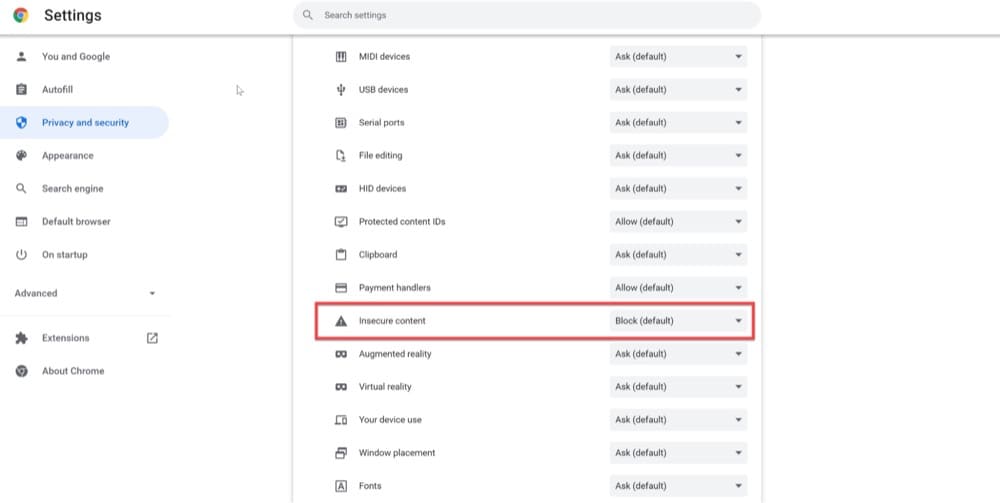This screenshot has width=1000, height=503.
Task: Click the USB devices icon
Action: pyautogui.click(x=341, y=90)
